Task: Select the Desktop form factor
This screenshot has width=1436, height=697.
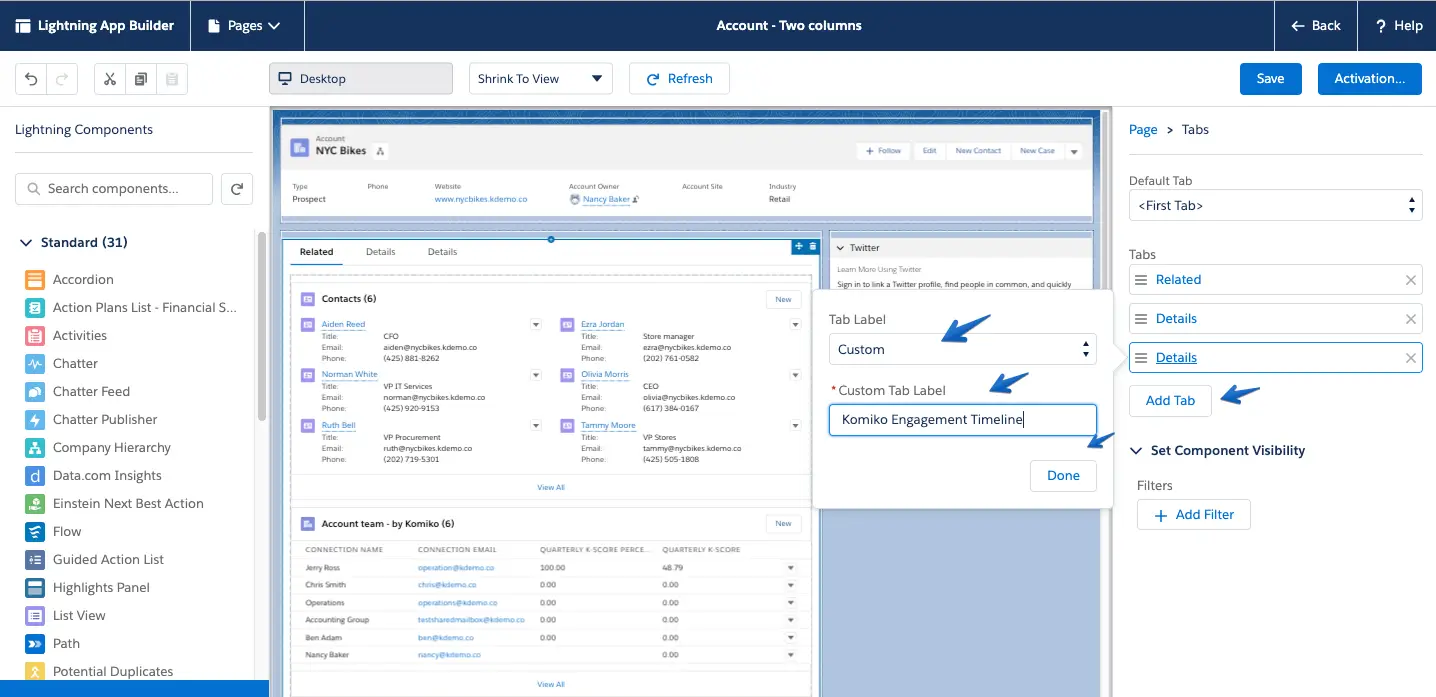Action: [x=361, y=79]
